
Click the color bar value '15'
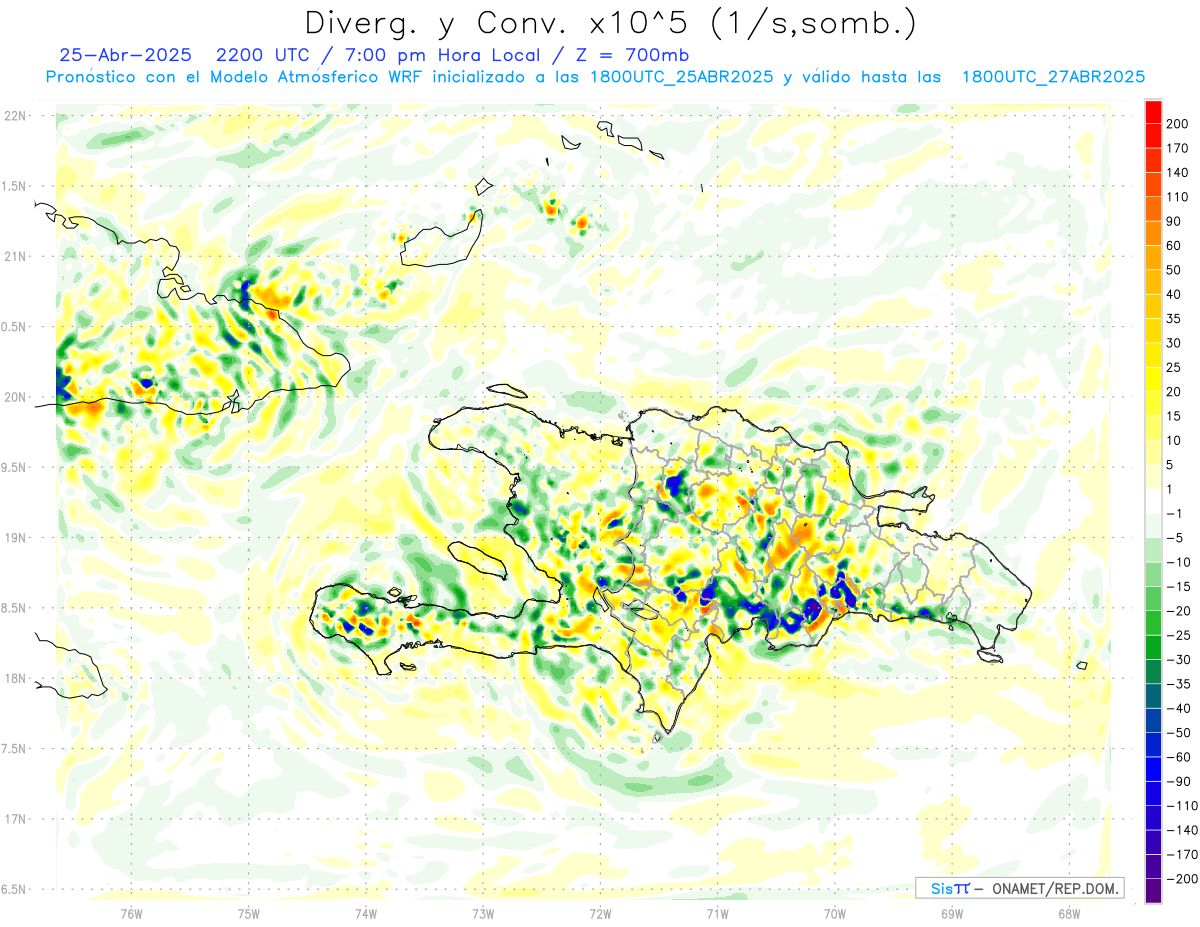point(1175,416)
